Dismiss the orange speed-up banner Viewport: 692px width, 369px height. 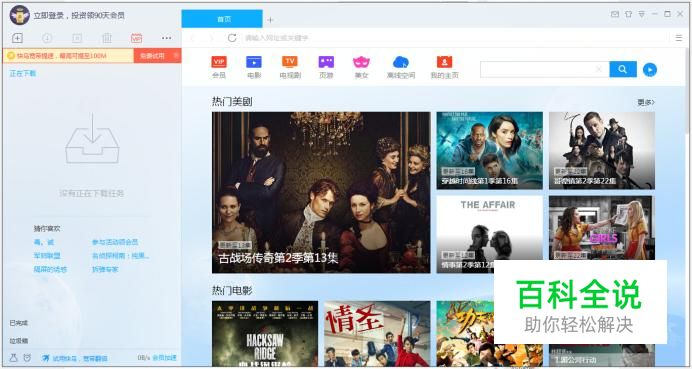[x=176, y=56]
